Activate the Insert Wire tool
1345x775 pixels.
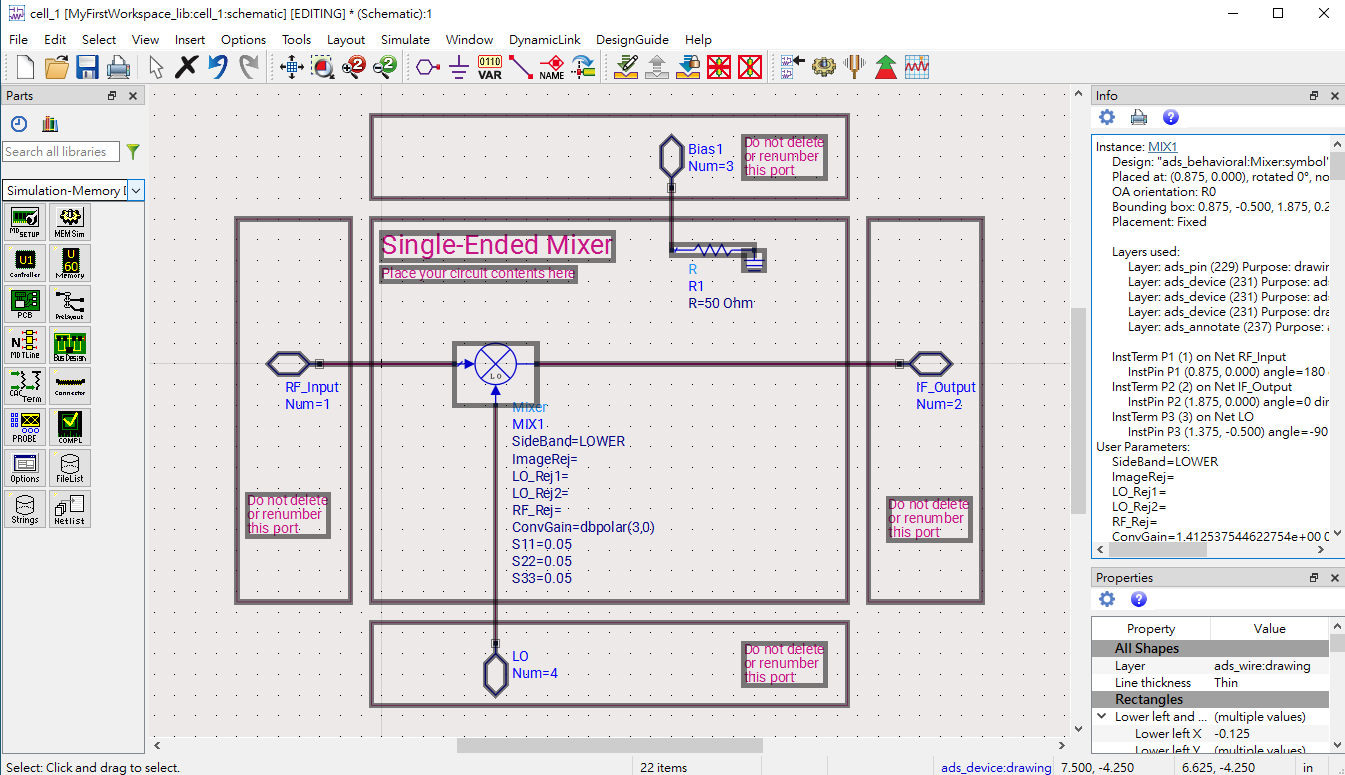point(520,67)
